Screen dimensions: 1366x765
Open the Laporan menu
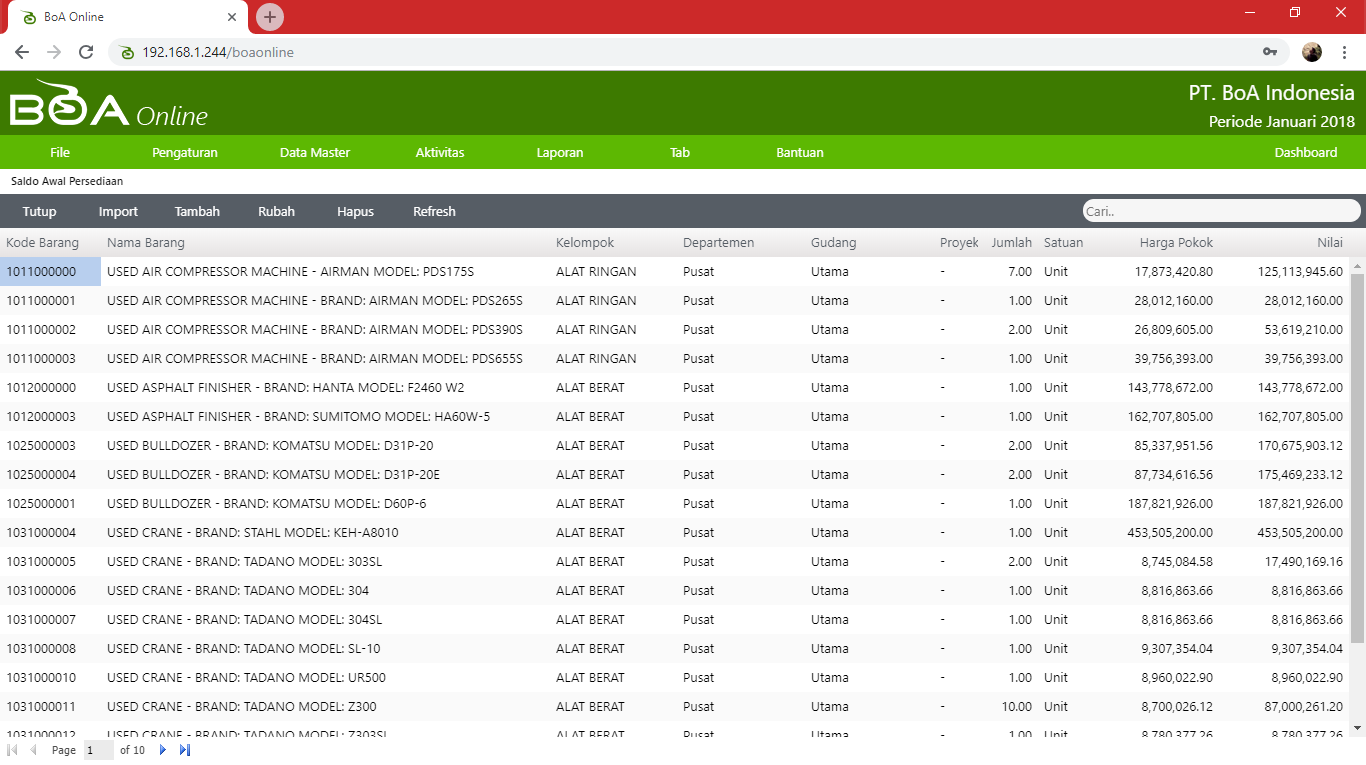(560, 153)
